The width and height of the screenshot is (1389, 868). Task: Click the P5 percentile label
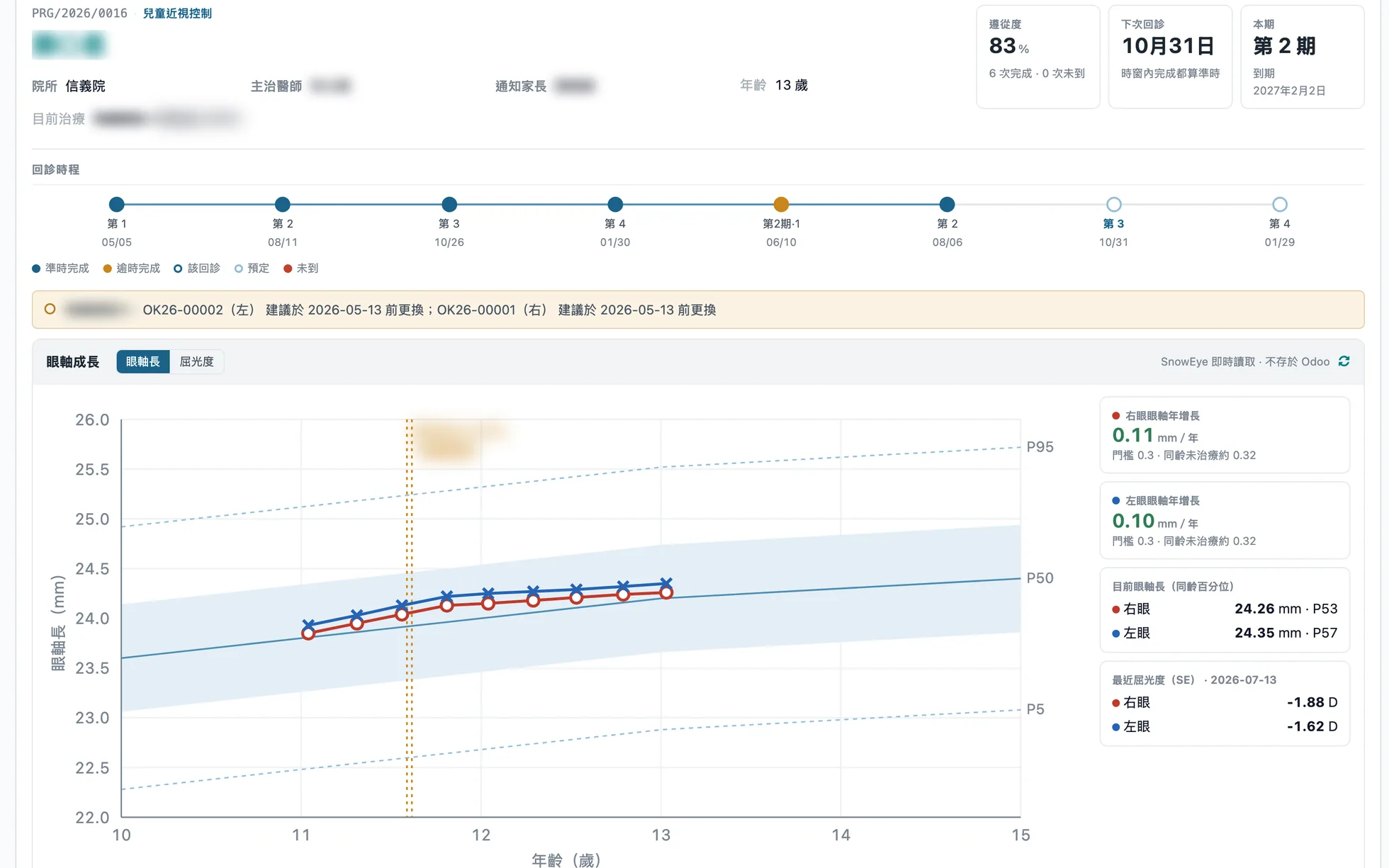coord(1035,709)
